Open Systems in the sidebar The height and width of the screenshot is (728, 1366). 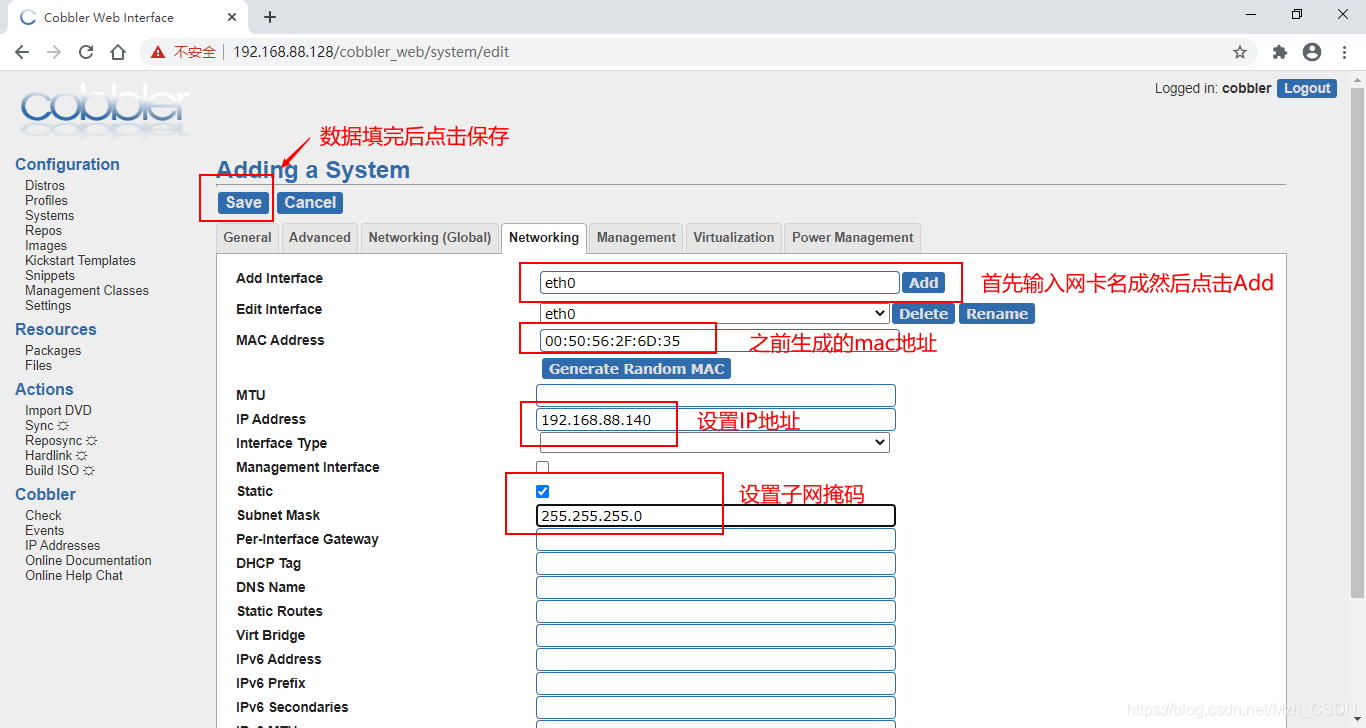[x=49, y=215]
